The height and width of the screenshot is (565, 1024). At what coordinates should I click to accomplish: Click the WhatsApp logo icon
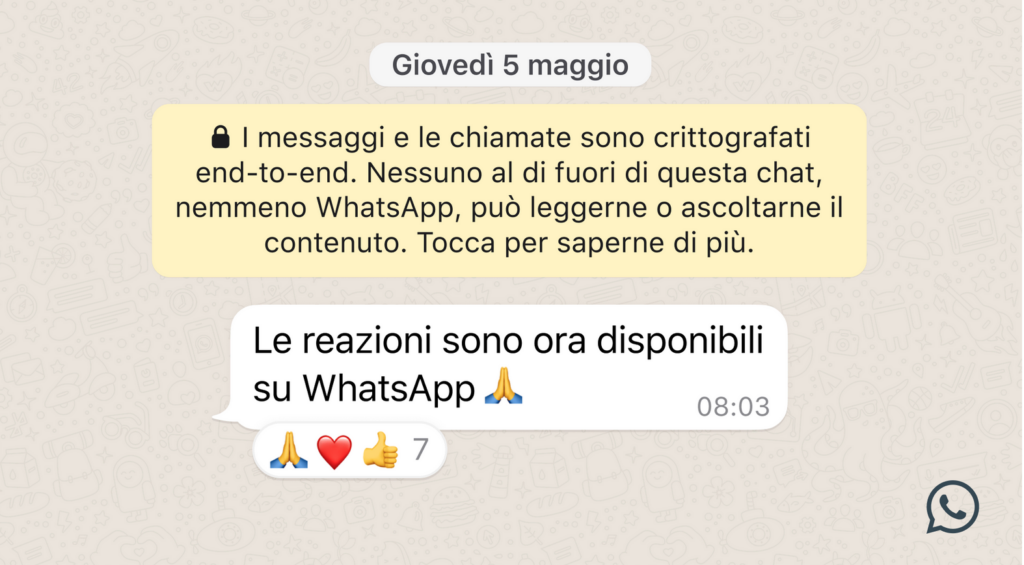(952, 507)
